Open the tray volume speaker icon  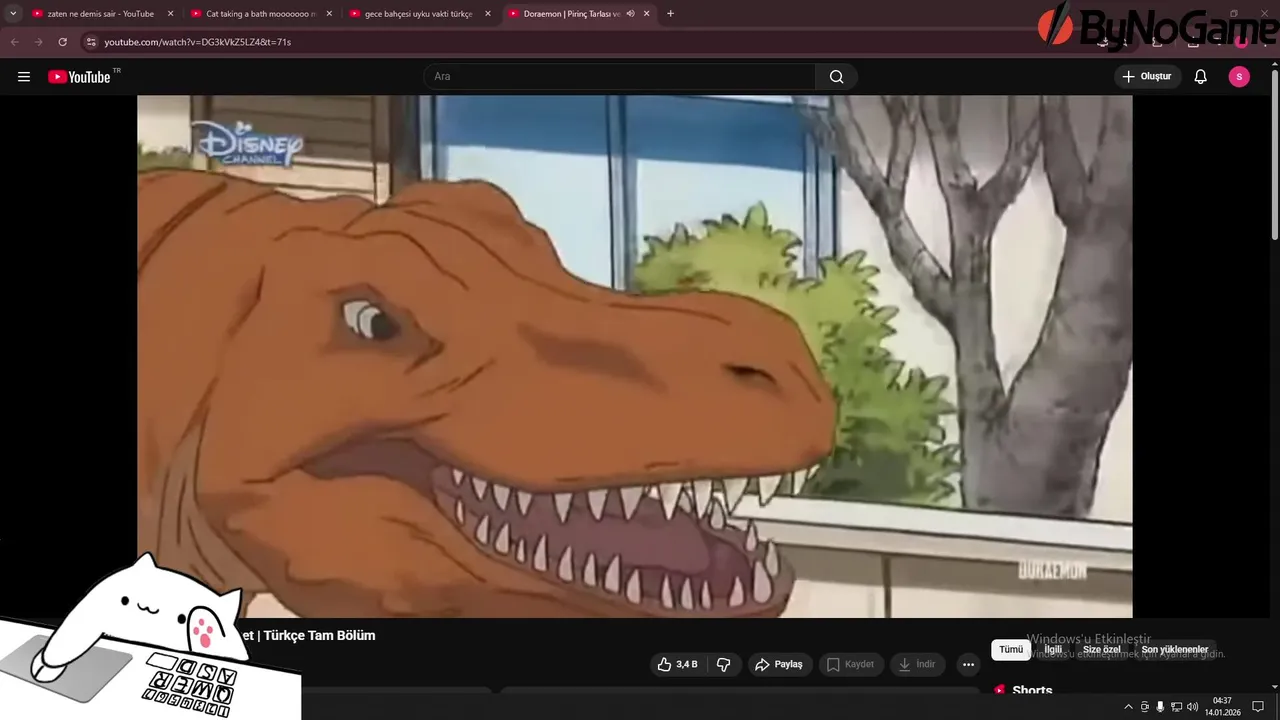(x=1192, y=707)
